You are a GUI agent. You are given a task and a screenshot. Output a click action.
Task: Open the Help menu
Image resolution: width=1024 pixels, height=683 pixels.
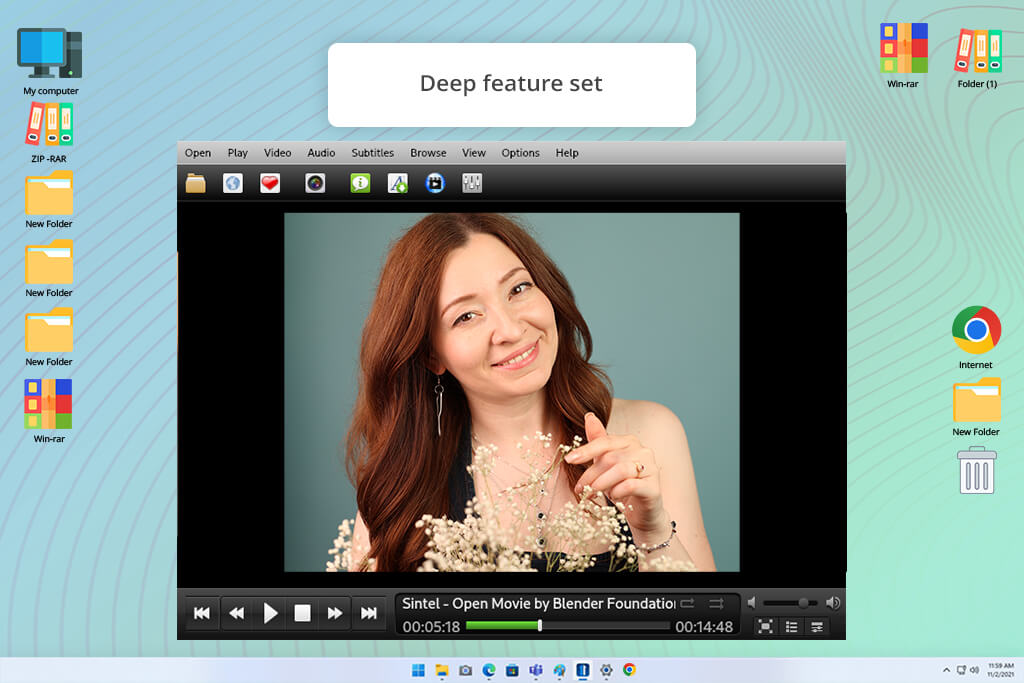[x=567, y=153]
